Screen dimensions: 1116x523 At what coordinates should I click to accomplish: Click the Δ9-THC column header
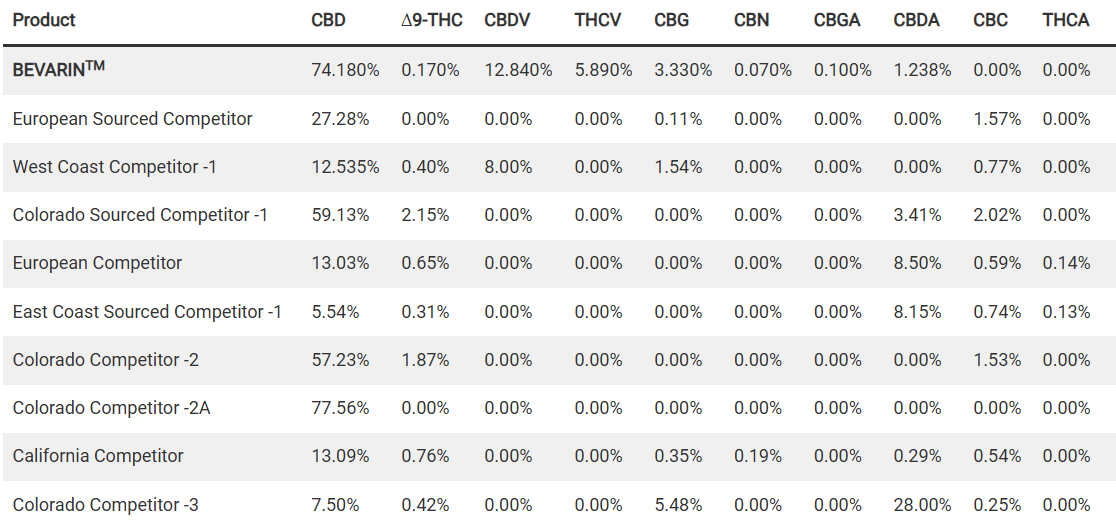click(431, 20)
